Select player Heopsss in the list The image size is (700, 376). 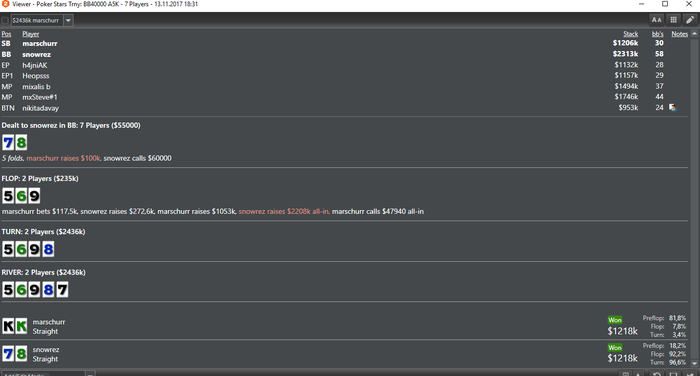click(36, 76)
